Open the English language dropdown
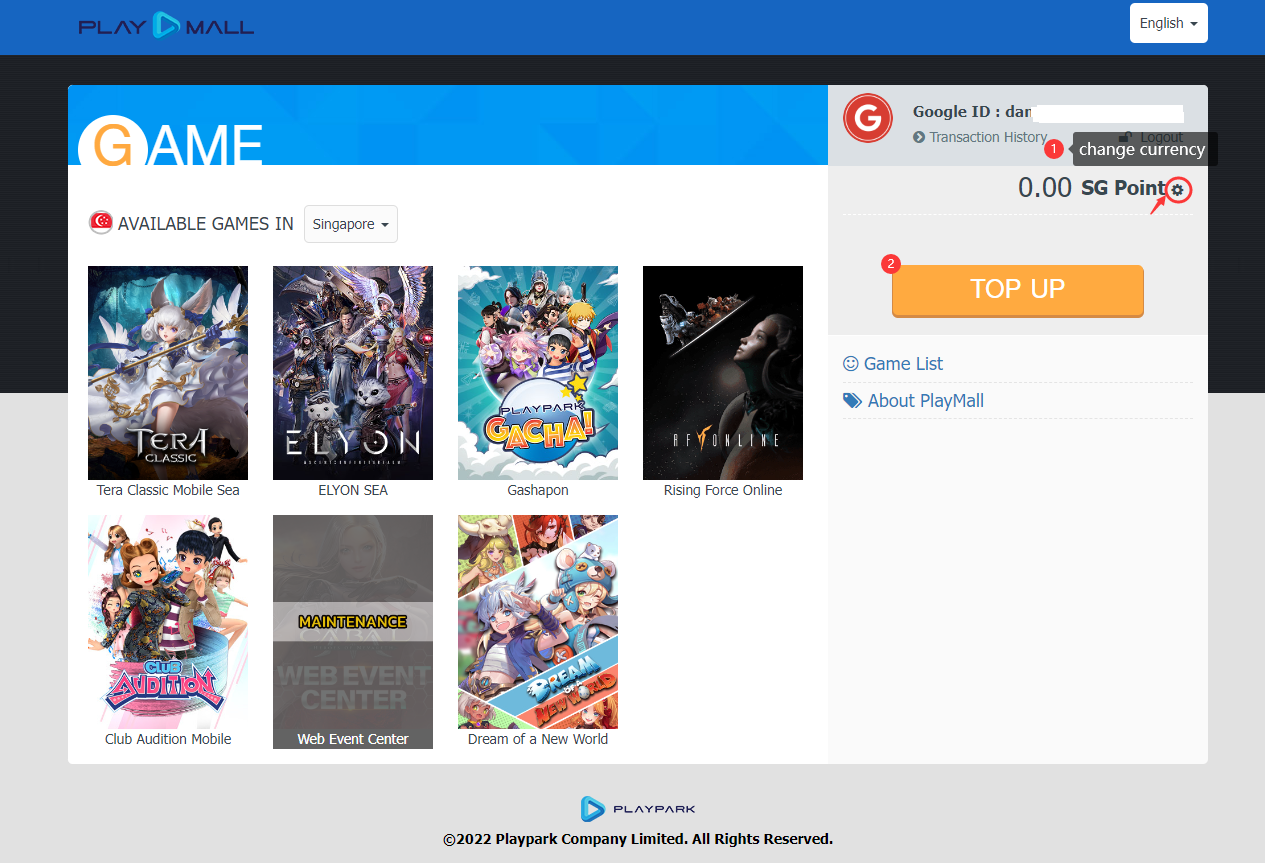Image resolution: width=1265 pixels, height=863 pixels. pyautogui.click(x=1168, y=23)
